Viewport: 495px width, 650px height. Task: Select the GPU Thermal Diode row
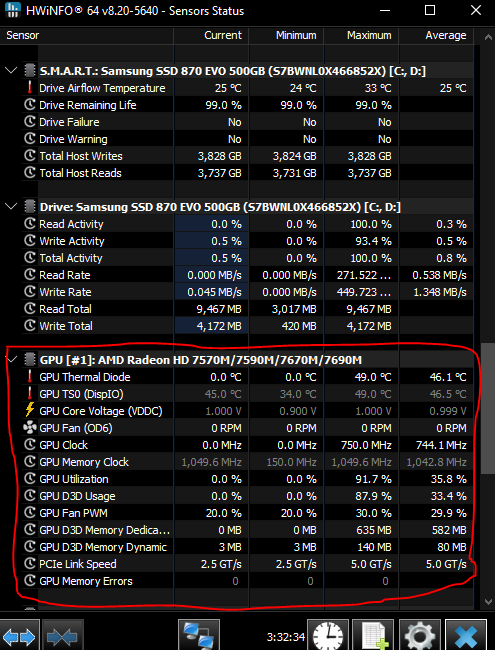[x=248, y=377]
